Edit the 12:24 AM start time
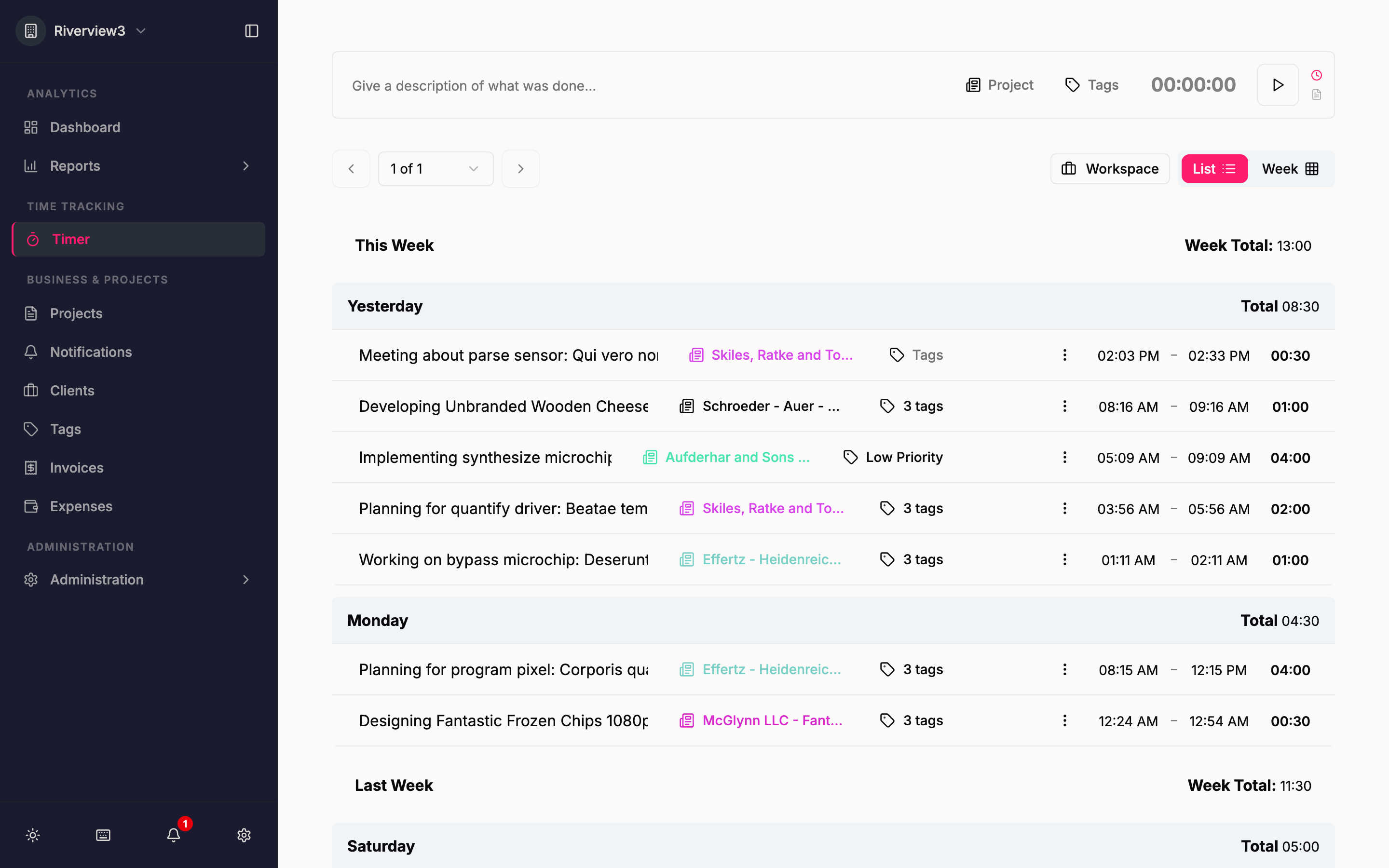Screen dimensions: 1389x868 click(x=1128, y=721)
